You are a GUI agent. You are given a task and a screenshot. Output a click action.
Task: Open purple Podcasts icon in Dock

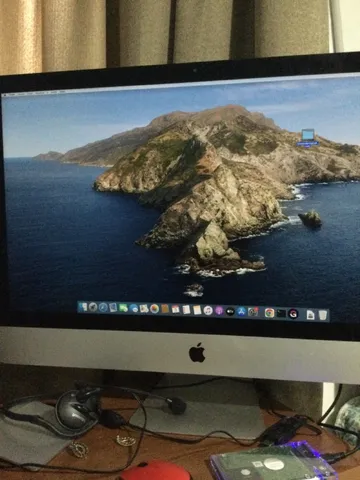point(219,311)
